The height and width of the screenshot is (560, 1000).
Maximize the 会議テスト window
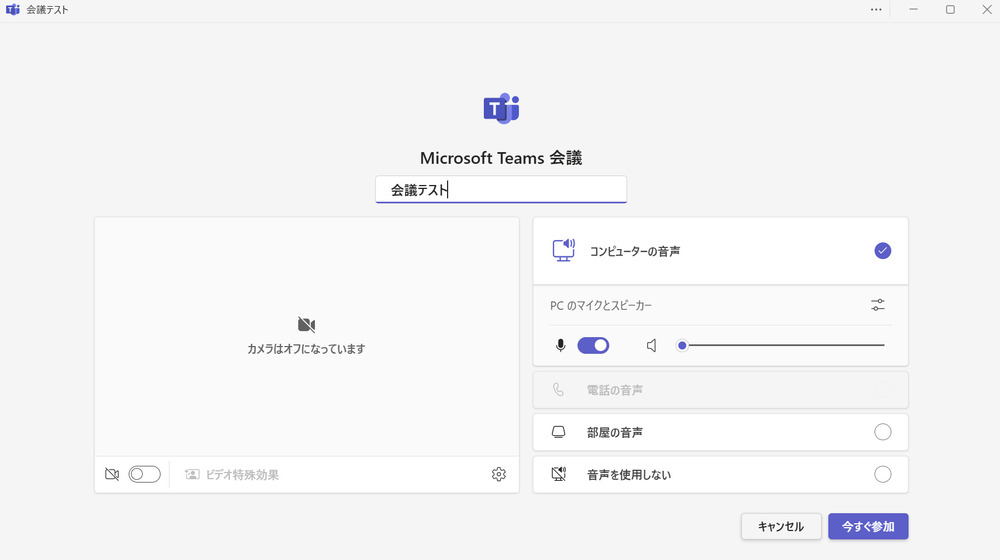pyautogui.click(x=950, y=10)
